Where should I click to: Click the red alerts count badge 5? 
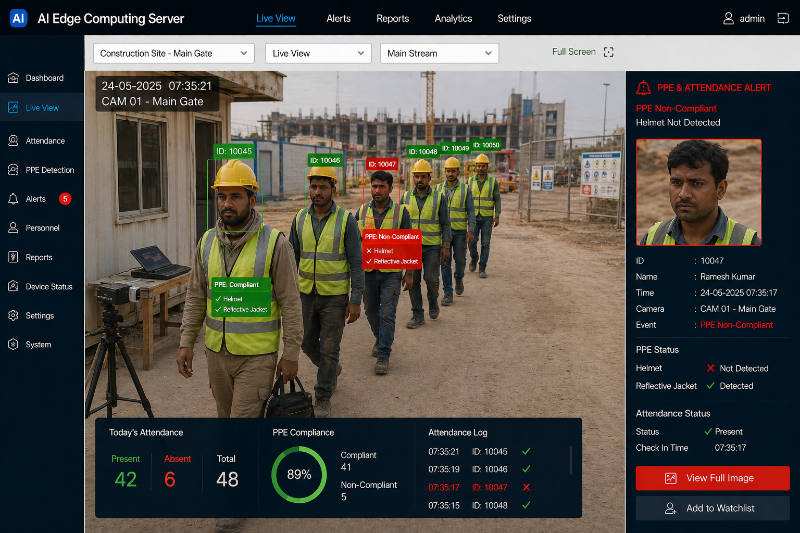65,198
